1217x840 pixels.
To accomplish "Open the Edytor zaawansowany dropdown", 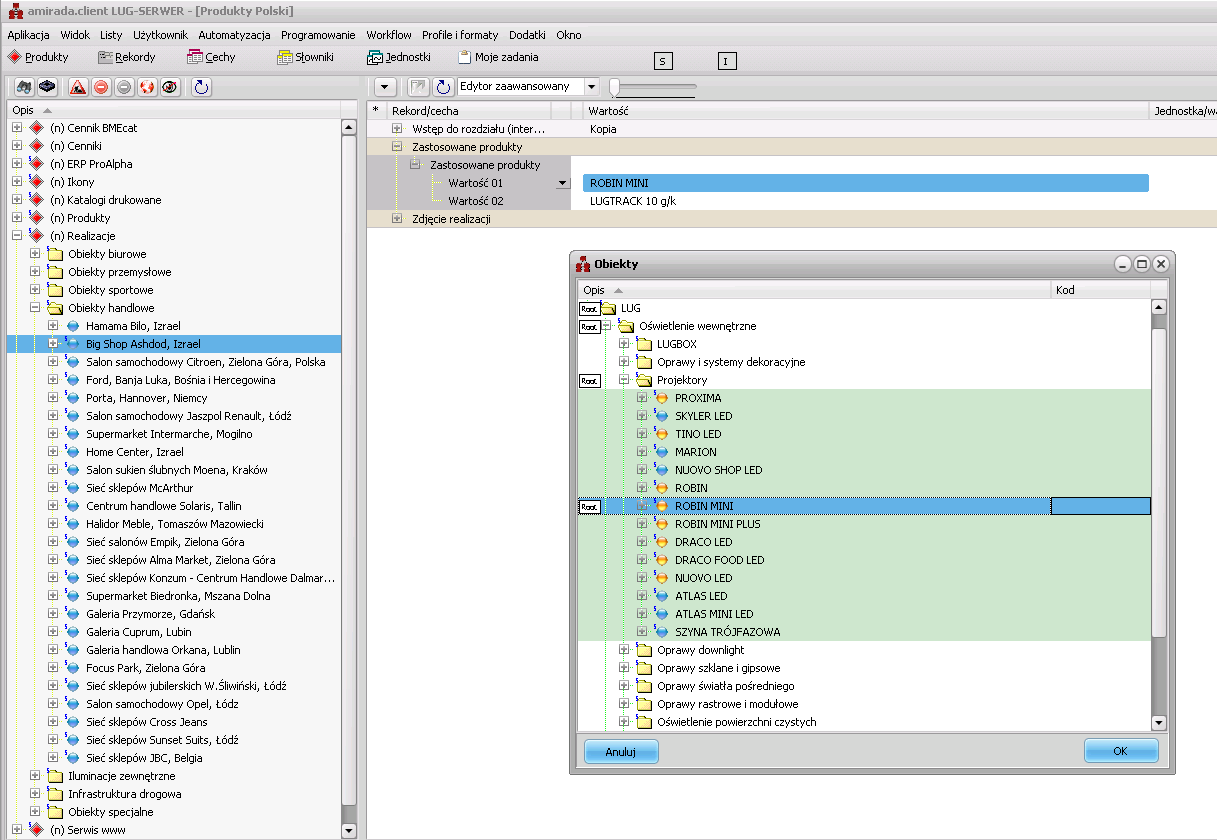I will point(591,87).
